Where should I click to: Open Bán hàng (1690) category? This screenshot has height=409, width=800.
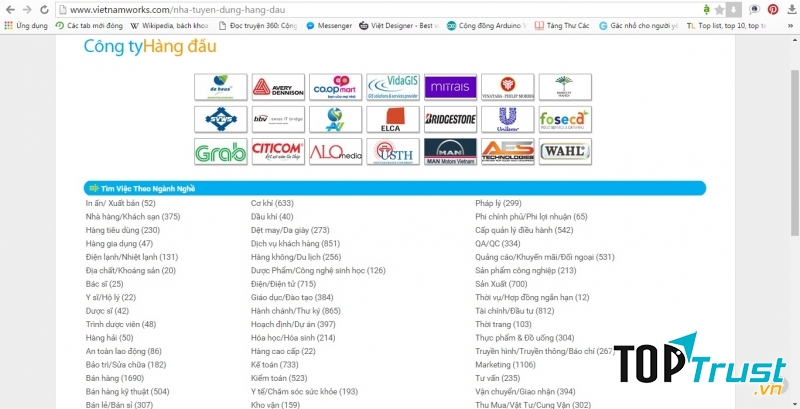(x=115, y=378)
